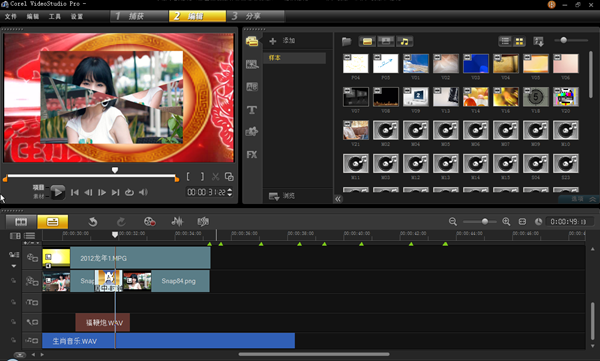The width and height of the screenshot is (600, 361).
Task: Switch to Storyboard view button
Action: coord(21,222)
